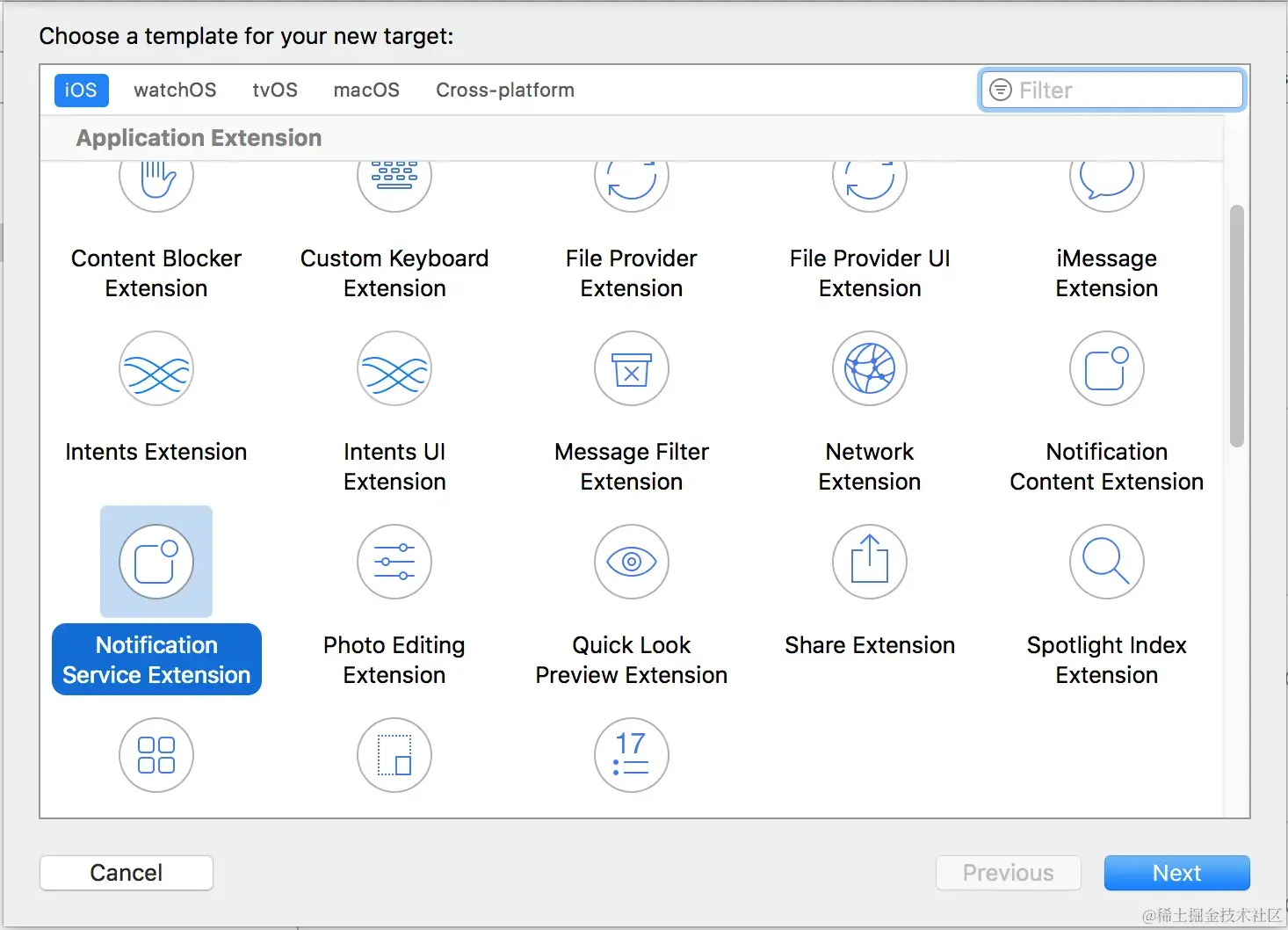Click the Intents Extension label text
Screen dimensions: 1288x930
156,452
